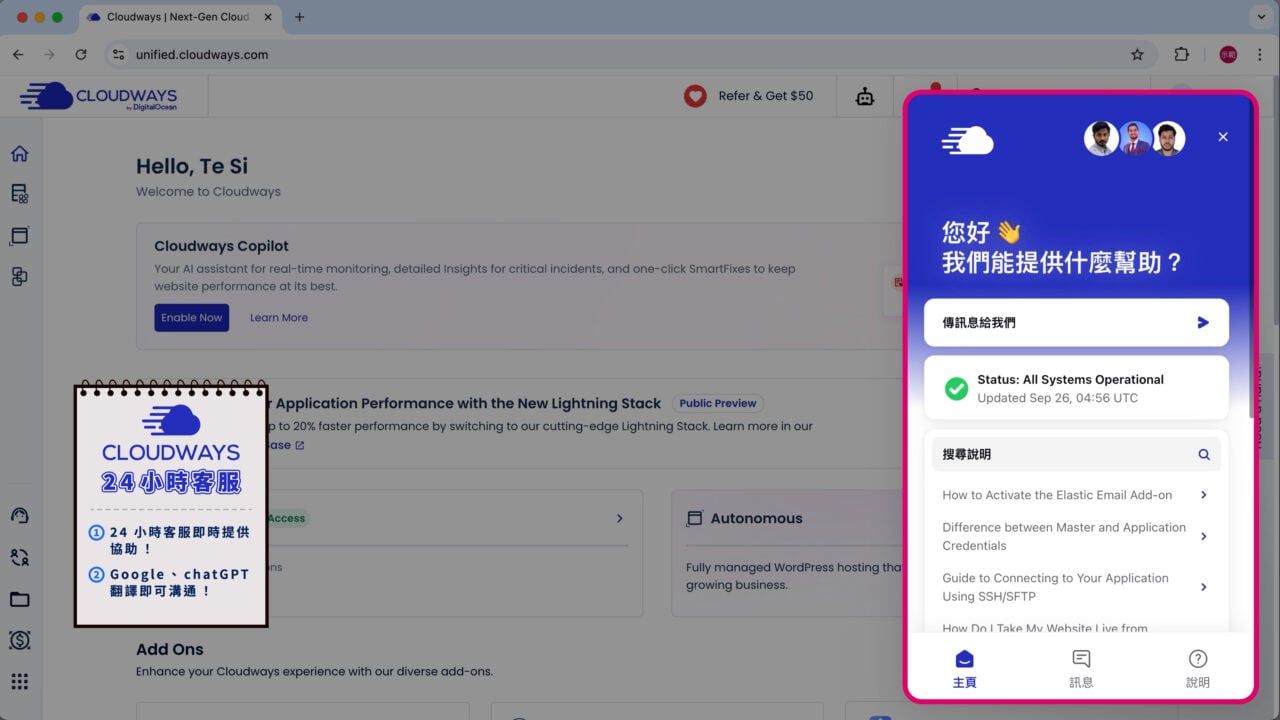1280x720 pixels.
Task: Click the Billing dollar icon in the sidebar
Action: click(x=19, y=640)
